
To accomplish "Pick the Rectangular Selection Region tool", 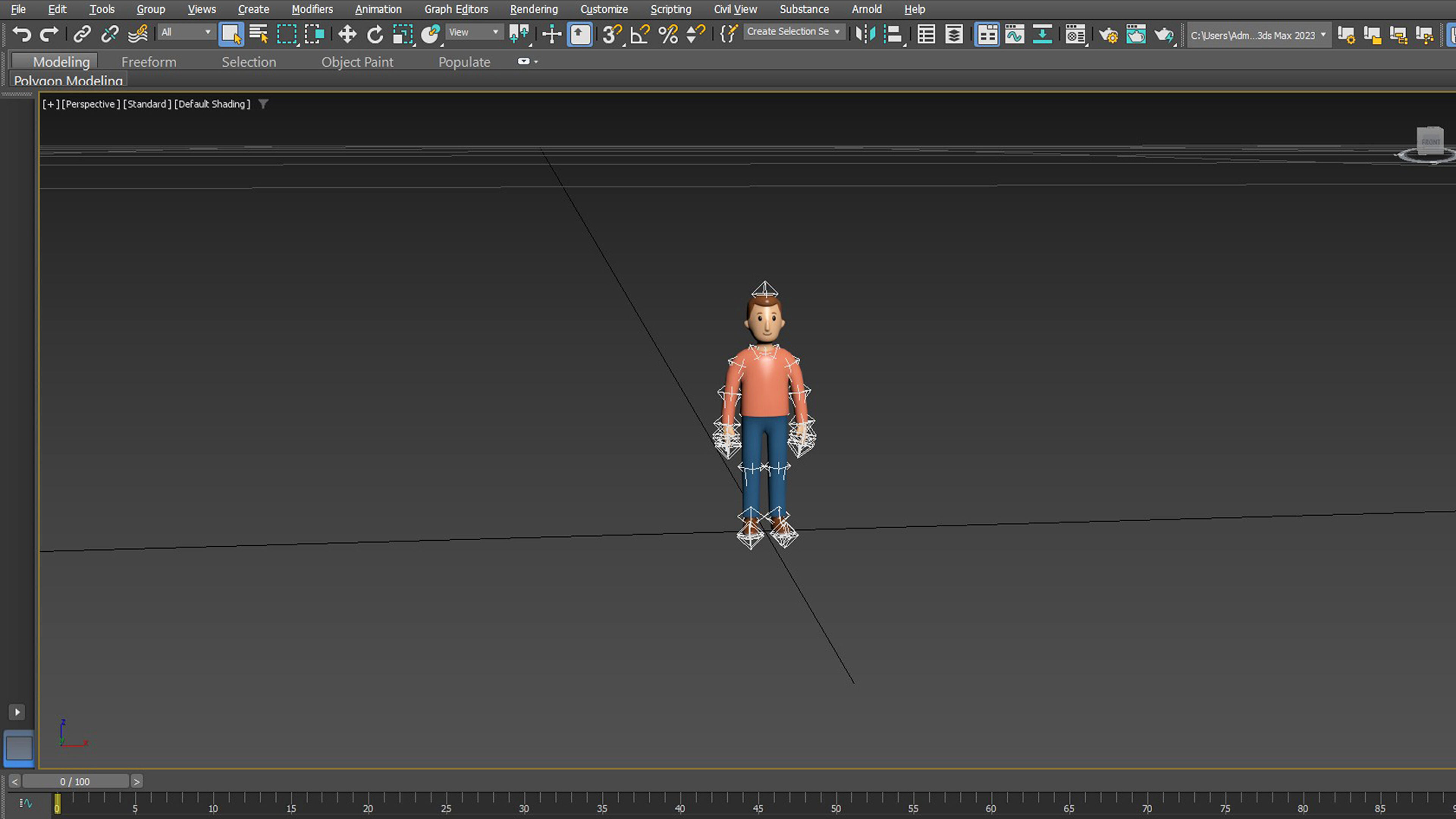I will point(287,35).
